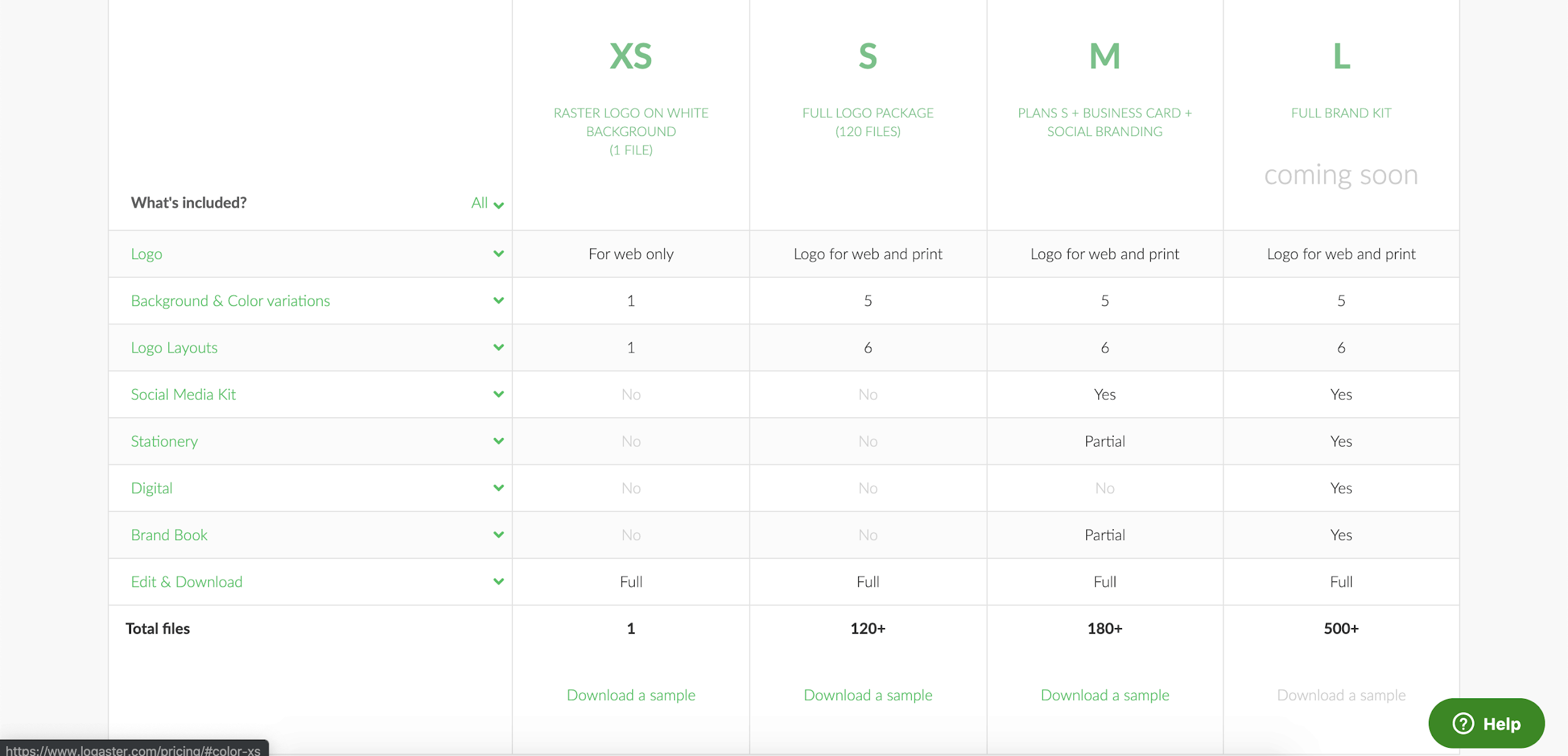1568x756 pixels.
Task: Select the S plan heading
Action: 868,56
